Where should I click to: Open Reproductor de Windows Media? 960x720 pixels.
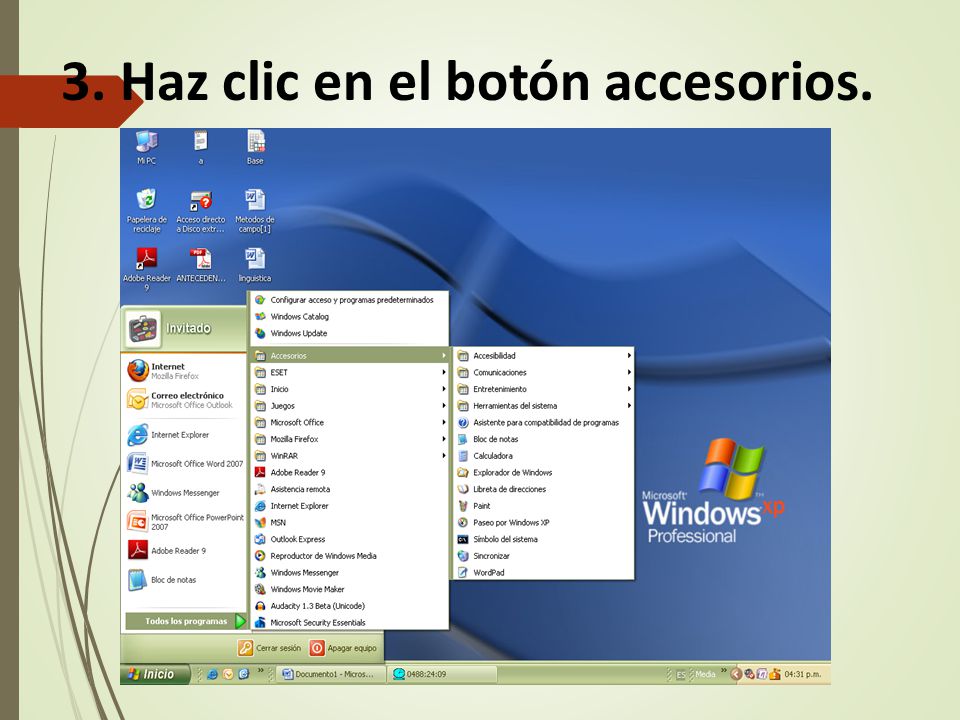350,555
